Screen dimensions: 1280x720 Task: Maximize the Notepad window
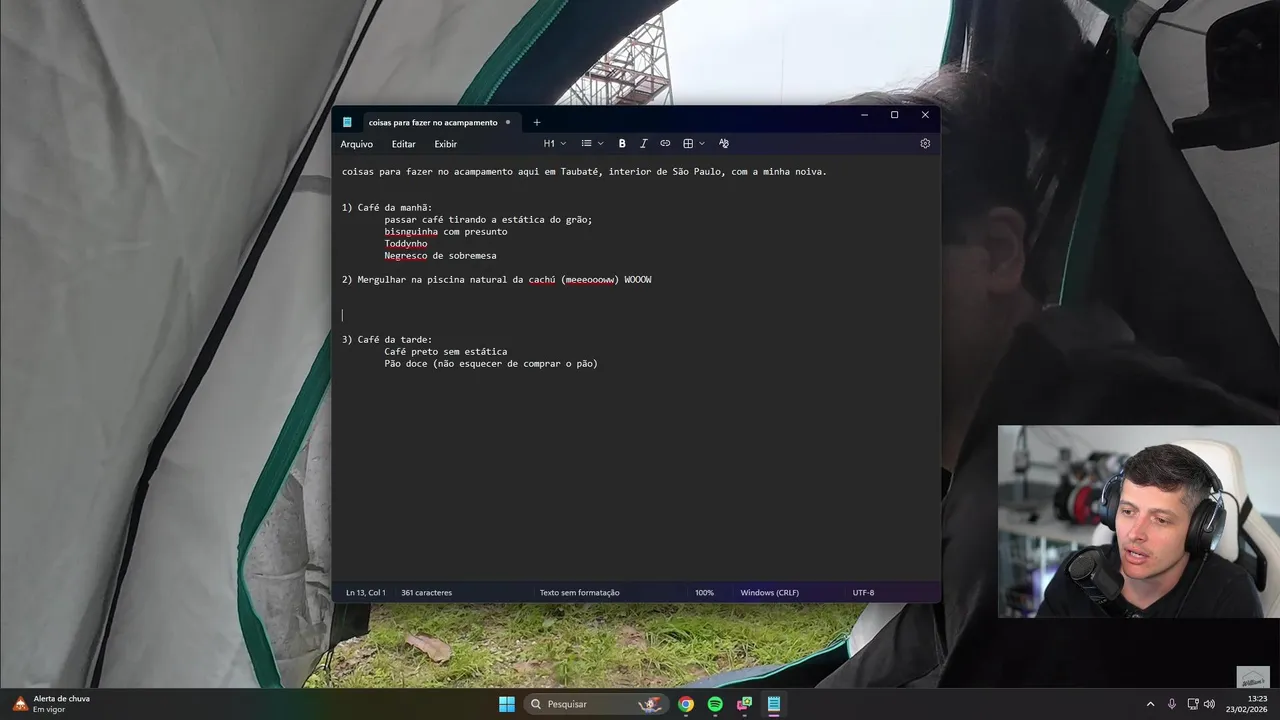894,115
